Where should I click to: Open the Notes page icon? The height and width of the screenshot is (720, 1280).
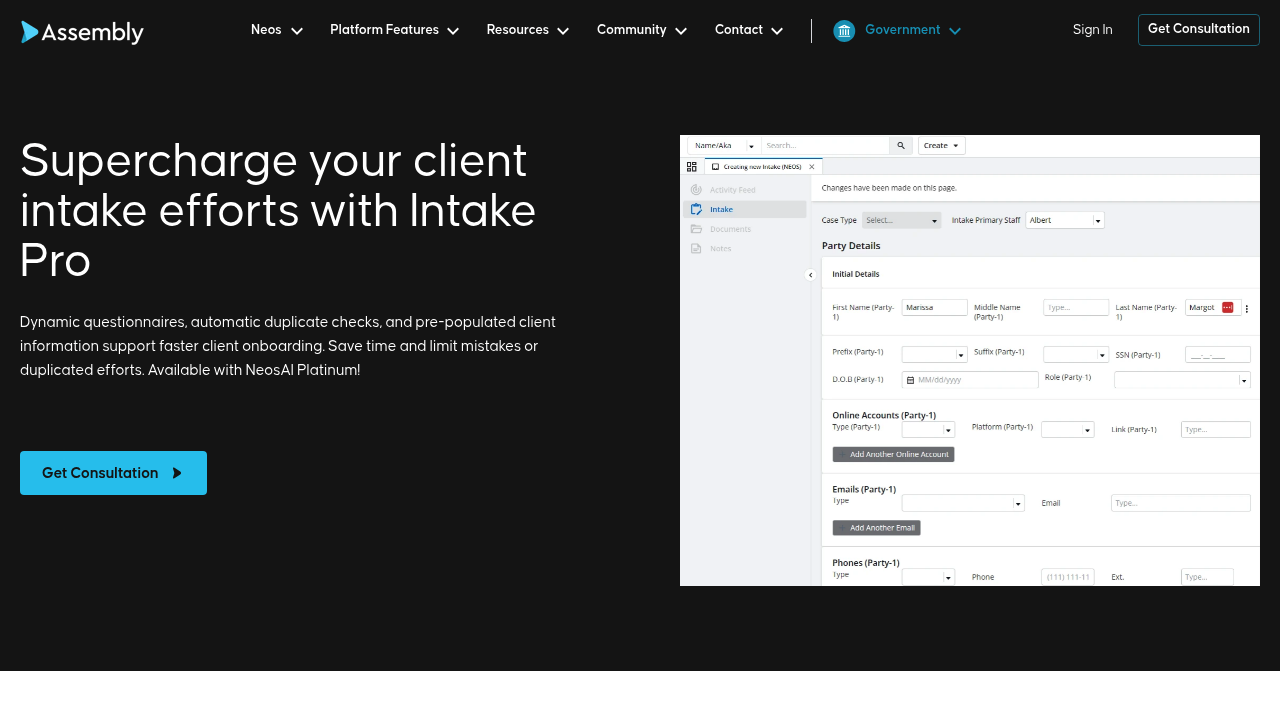tap(696, 248)
